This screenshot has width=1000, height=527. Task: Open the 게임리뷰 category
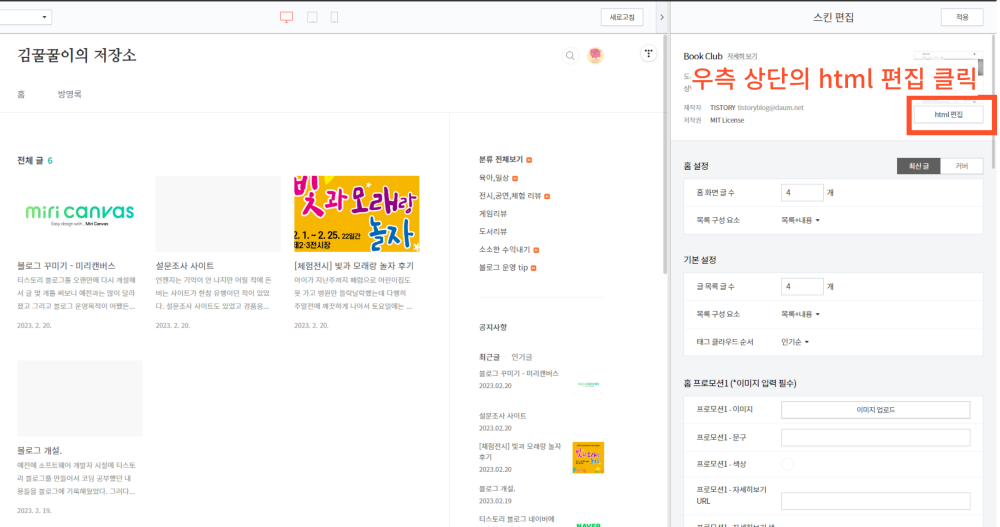click(x=493, y=214)
